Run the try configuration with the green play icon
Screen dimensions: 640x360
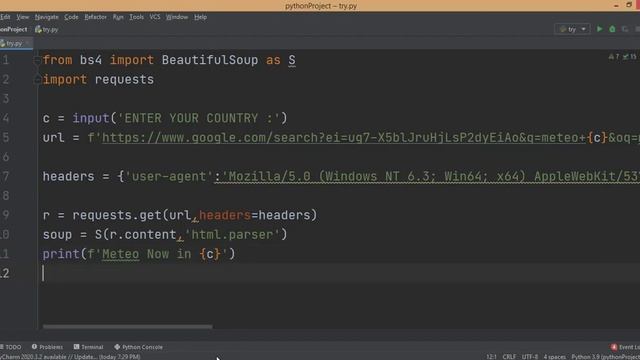[x=599, y=29]
